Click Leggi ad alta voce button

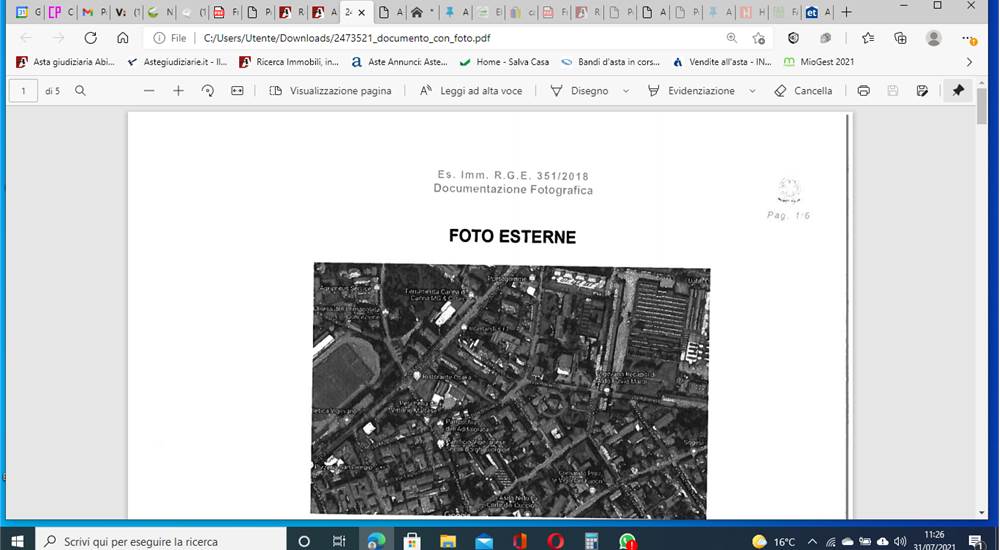(x=471, y=91)
